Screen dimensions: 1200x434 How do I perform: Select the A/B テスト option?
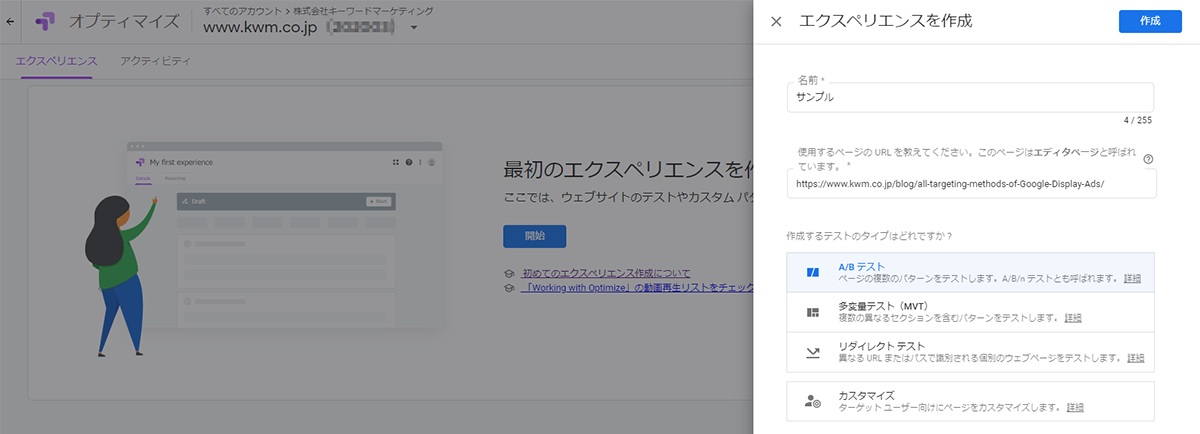click(970, 272)
